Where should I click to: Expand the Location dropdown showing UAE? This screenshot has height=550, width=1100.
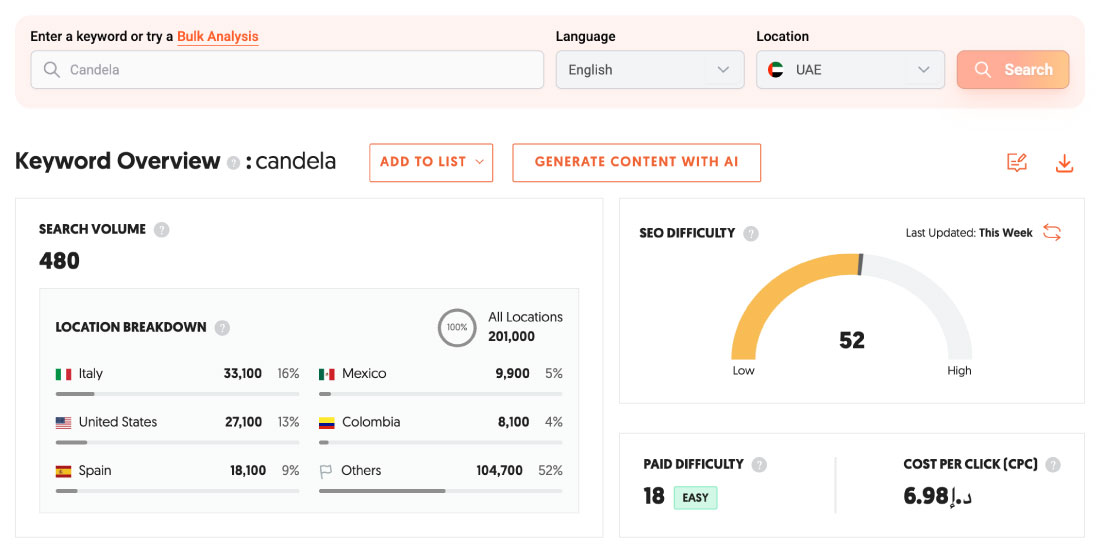(850, 70)
